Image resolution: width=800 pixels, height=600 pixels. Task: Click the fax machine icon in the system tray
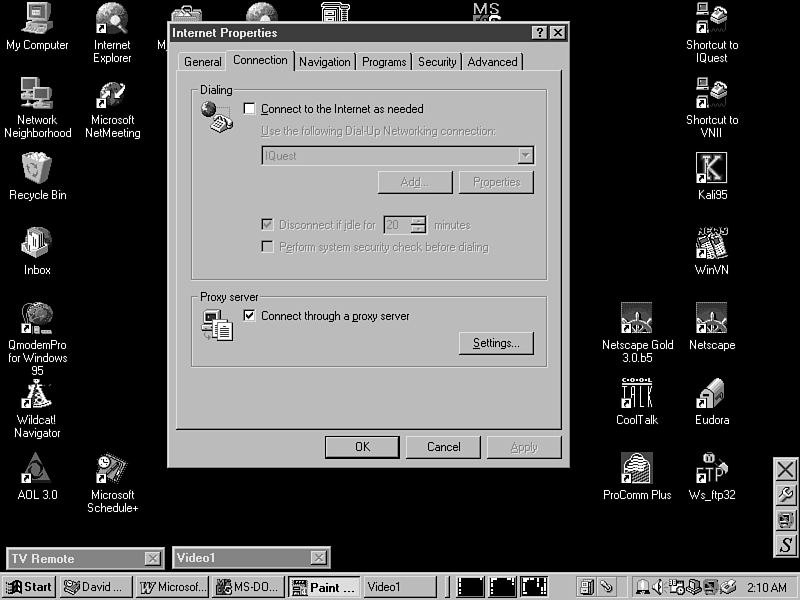(728, 587)
